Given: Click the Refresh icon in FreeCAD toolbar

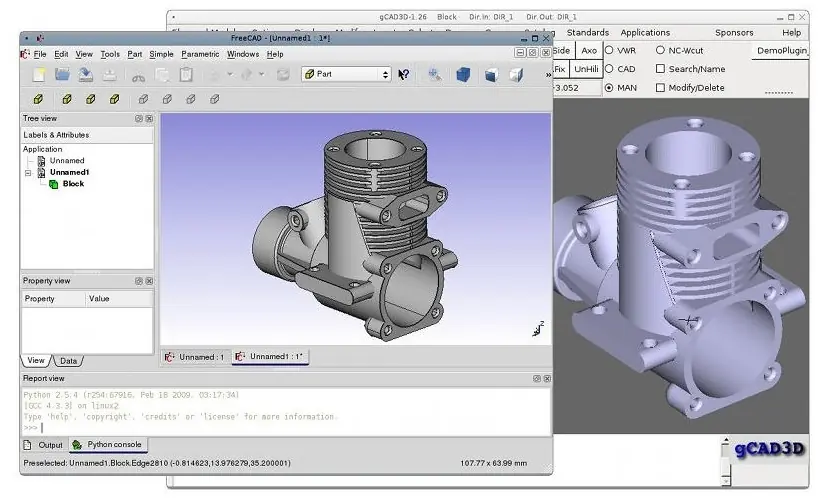Looking at the screenshot, I should (x=283, y=75).
